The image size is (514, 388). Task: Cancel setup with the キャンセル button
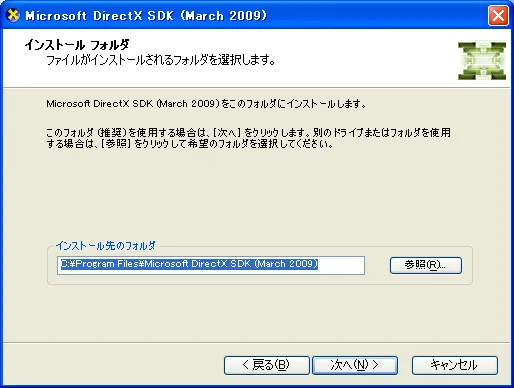coord(455,365)
